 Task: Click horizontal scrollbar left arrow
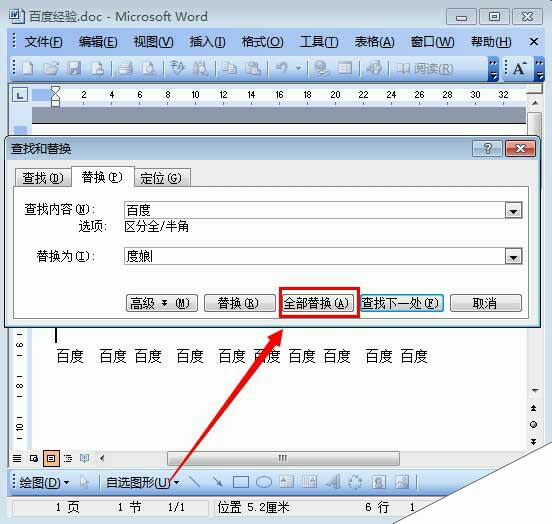[x=102, y=458]
